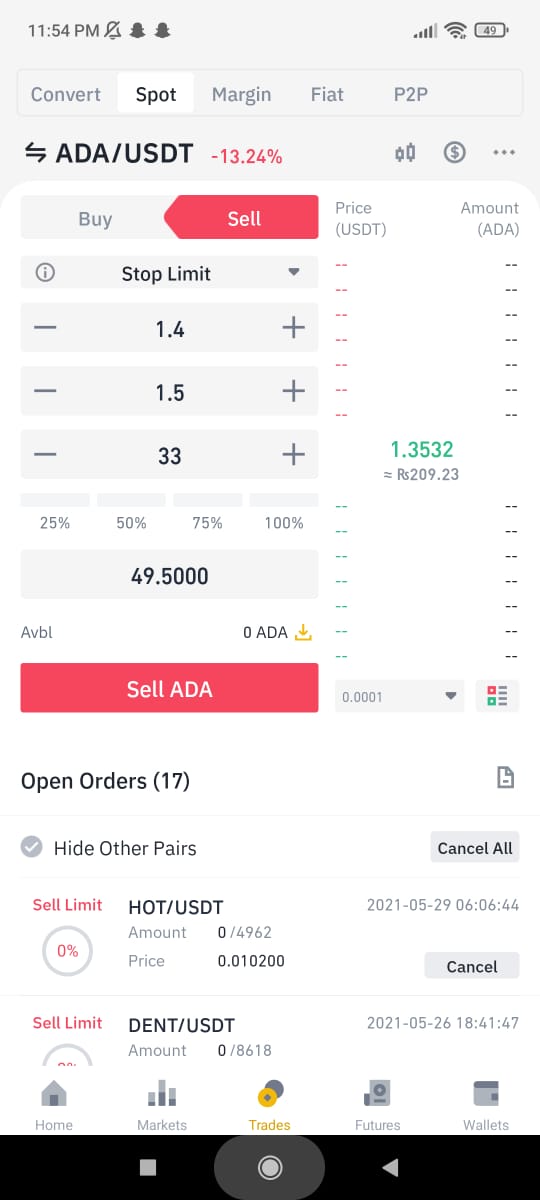Screen dimensions: 540x1200
Task: Toggle the Hide Other Pairs checkbox
Action: (x=32, y=848)
